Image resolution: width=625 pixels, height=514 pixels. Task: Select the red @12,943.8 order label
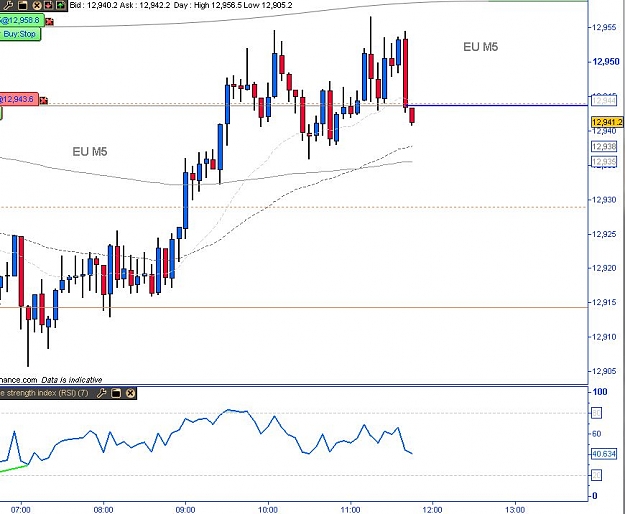click(x=18, y=99)
